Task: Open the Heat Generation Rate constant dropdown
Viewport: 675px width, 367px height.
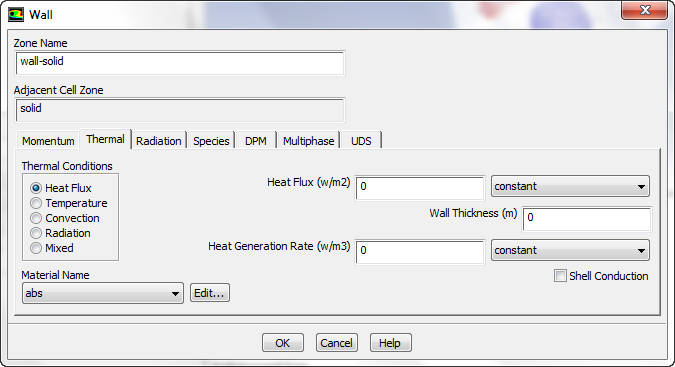Action: coord(570,250)
